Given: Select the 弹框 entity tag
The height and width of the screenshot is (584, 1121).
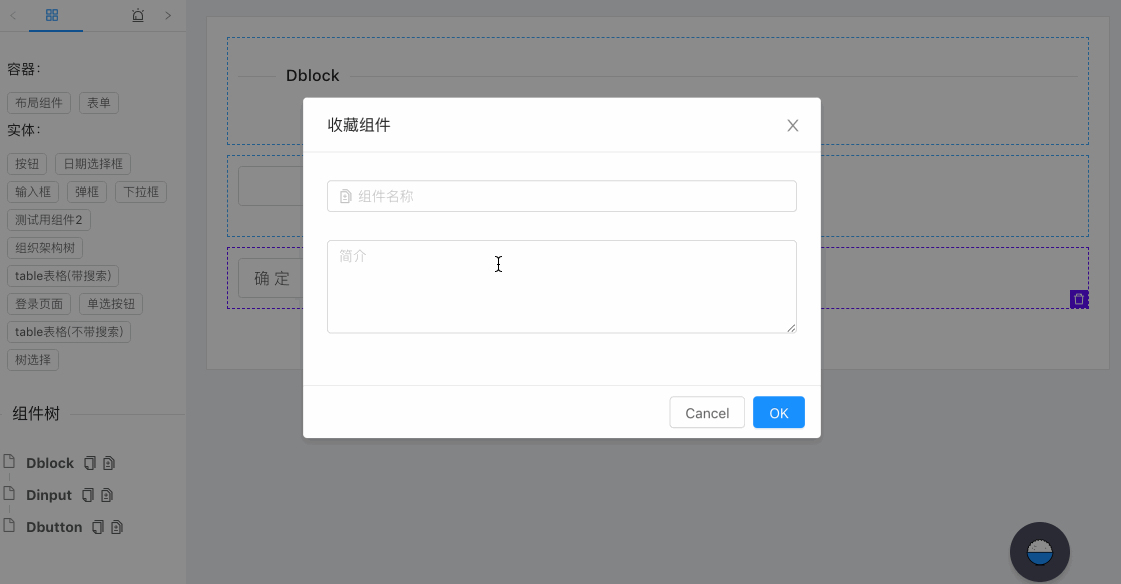Looking at the screenshot, I should pos(87,192).
